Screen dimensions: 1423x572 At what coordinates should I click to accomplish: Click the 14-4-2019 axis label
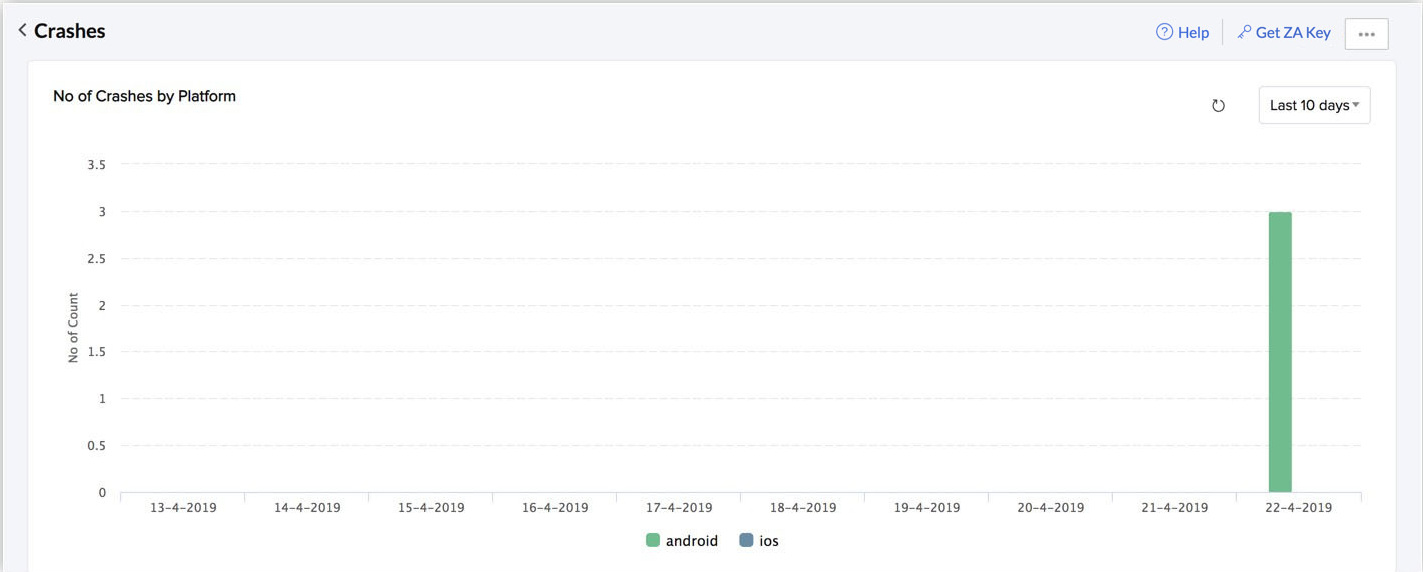click(306, 507)
